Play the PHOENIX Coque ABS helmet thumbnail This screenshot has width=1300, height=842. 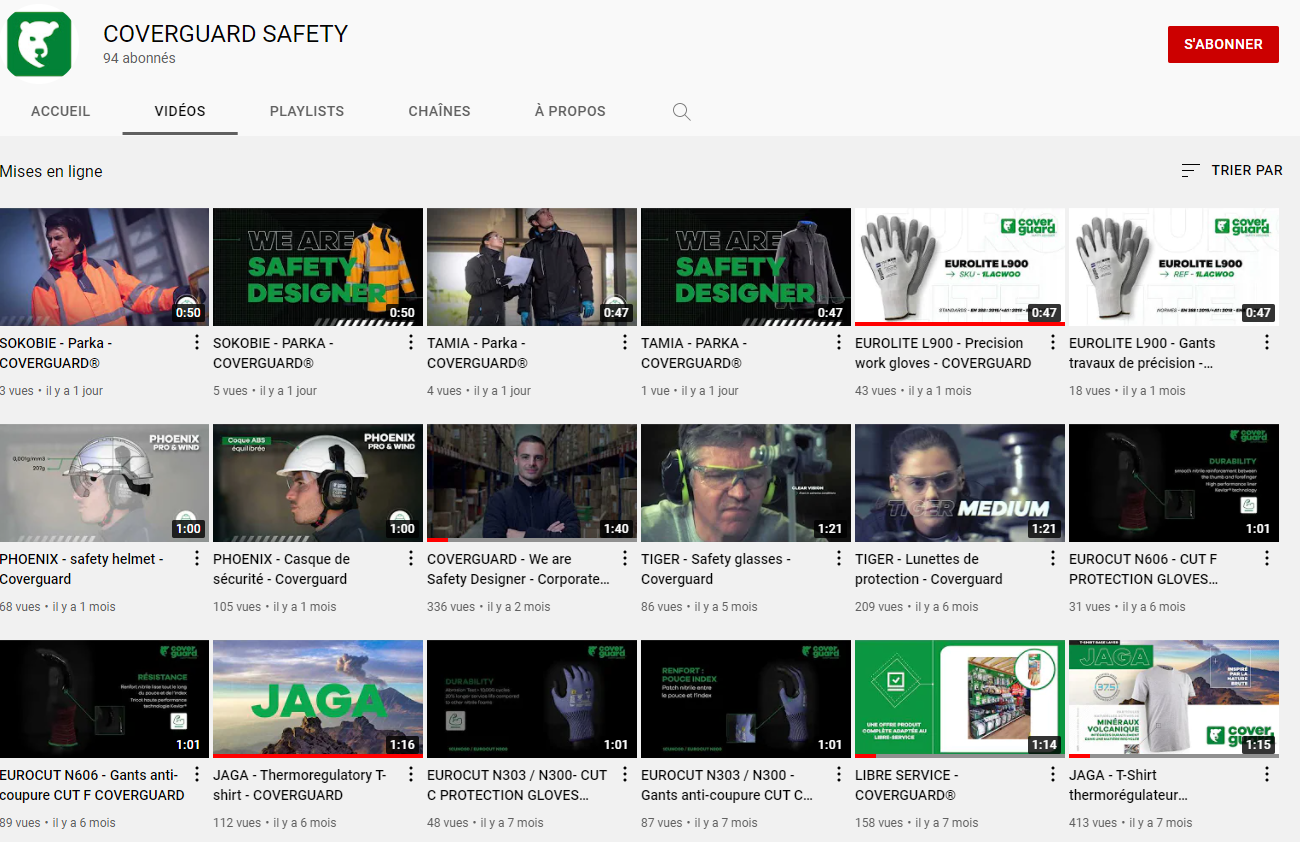coord(318,483)
